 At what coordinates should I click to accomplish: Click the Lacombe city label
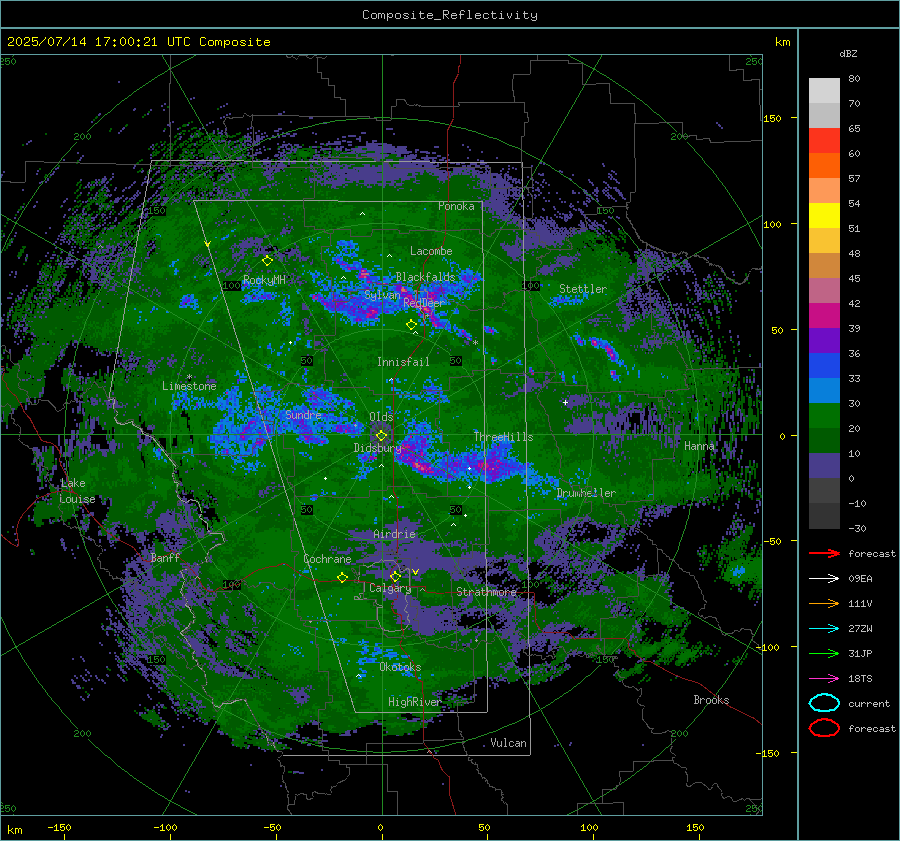431,251
